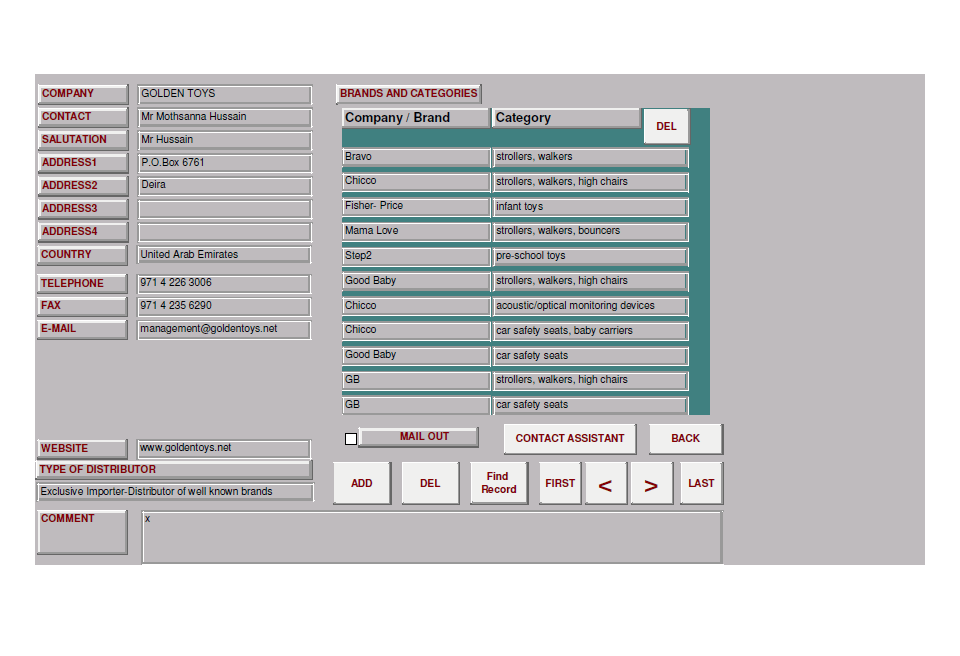Select the Bravo brand cell

[x=416, y=157]
